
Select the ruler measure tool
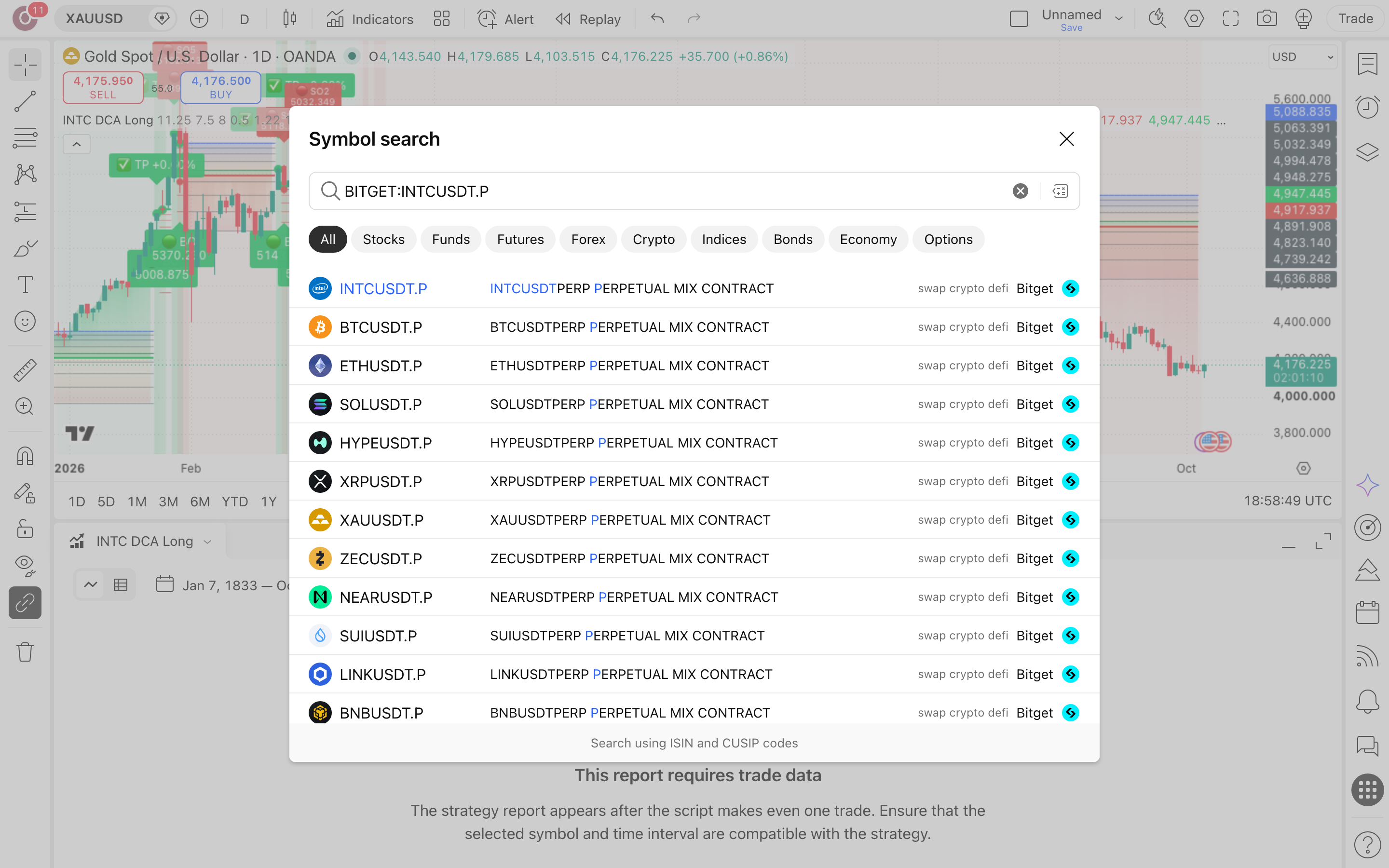(25, 370)
